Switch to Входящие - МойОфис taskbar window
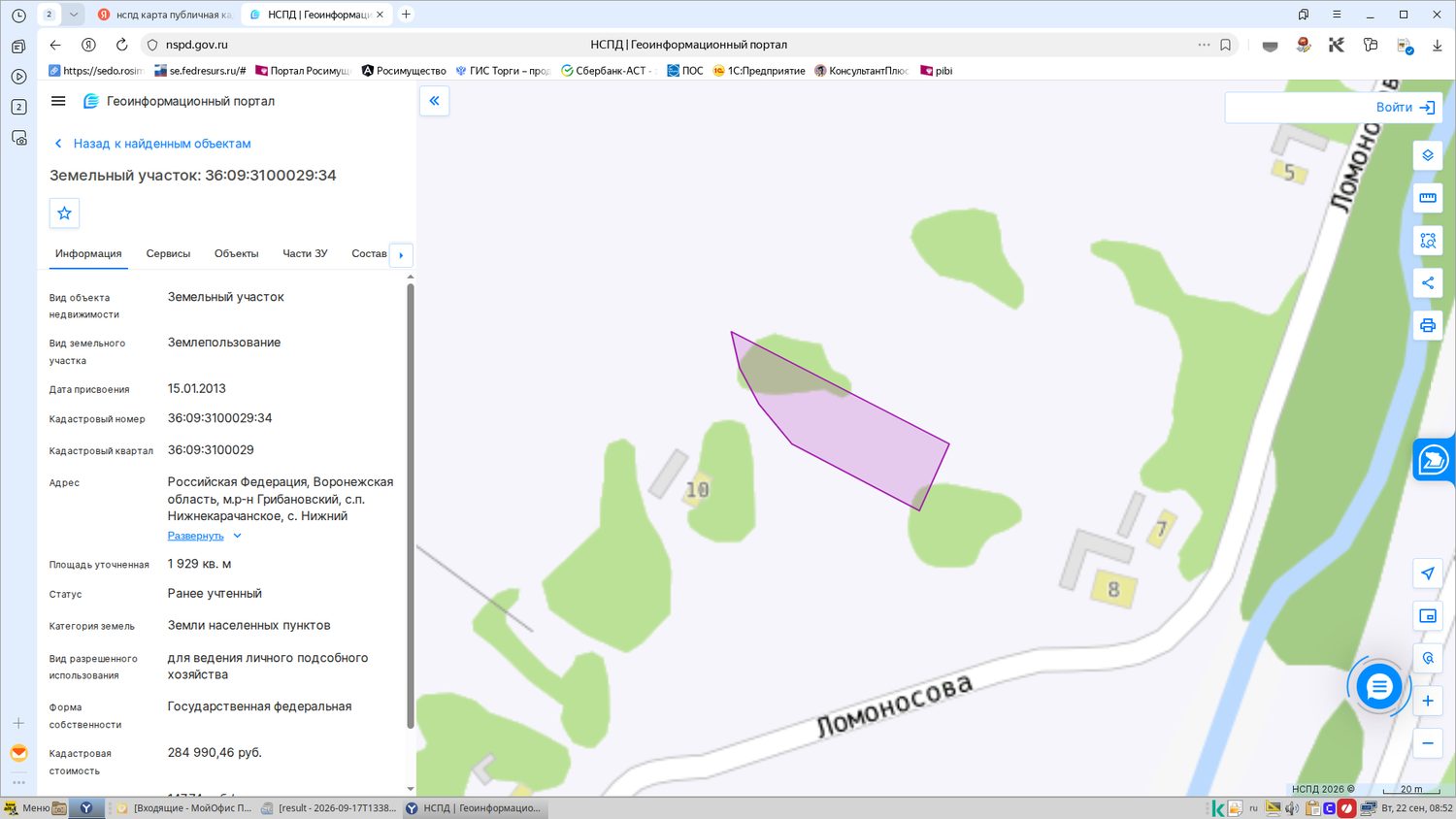The height and width of the screenshot is (819, 1456). [x=184, y=807]
